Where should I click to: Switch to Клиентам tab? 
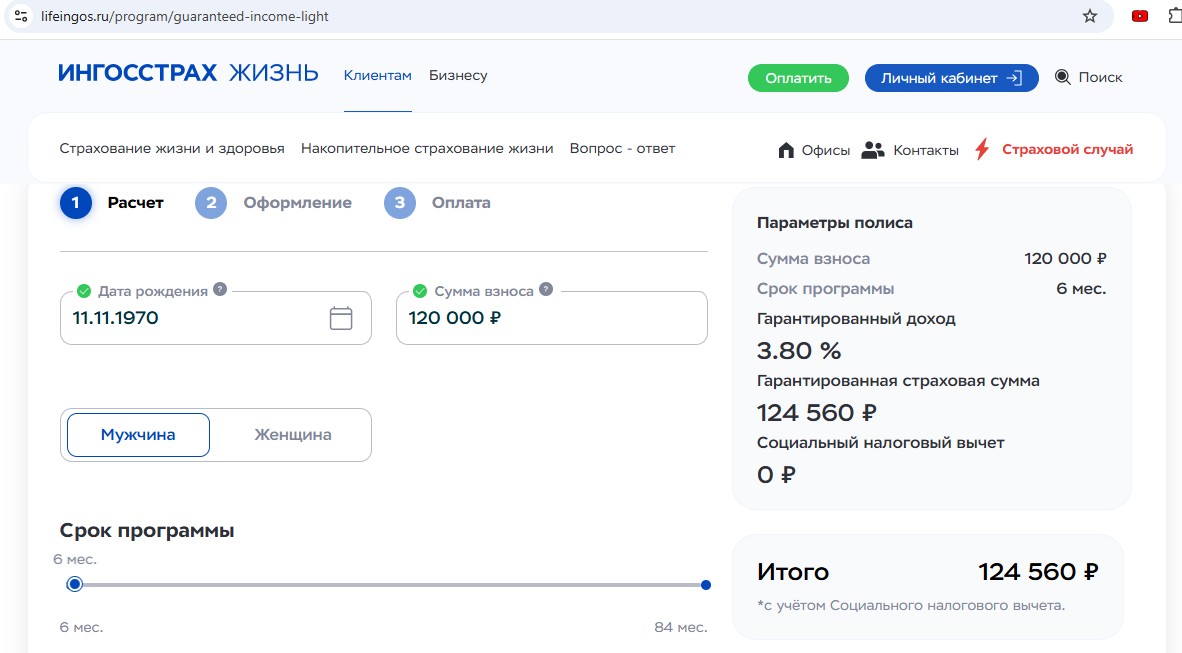(377, 75)
